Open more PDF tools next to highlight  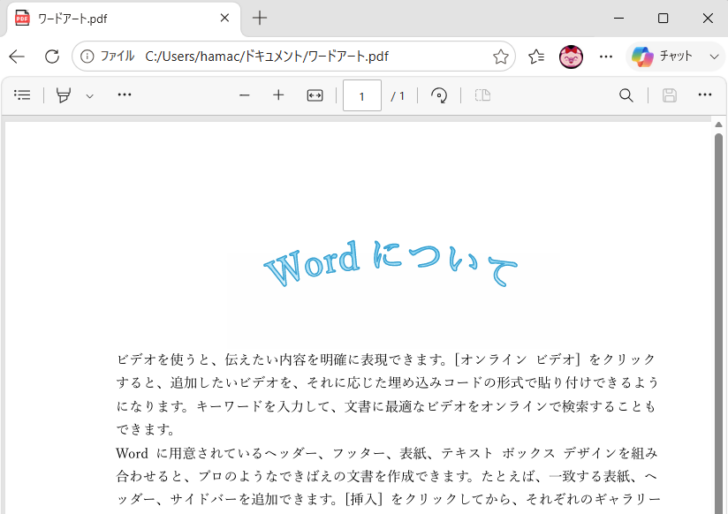(x=124, y=95)
